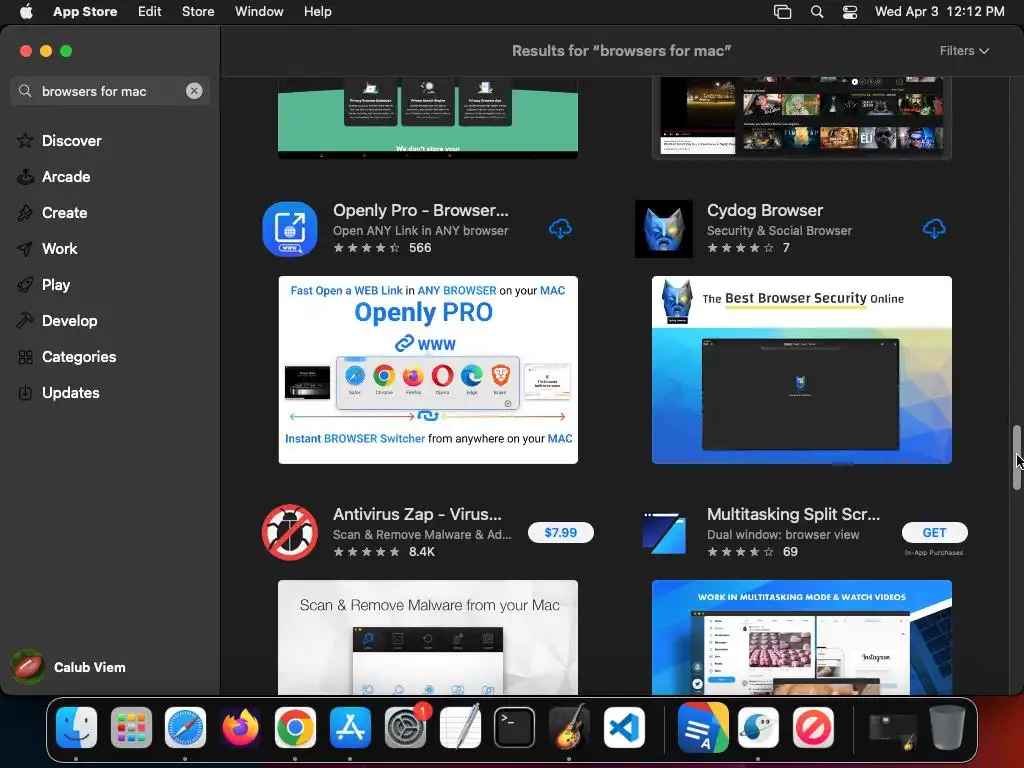Clear the search field text
This screenshot has width=1024, height=768.
tap(194, 91)
